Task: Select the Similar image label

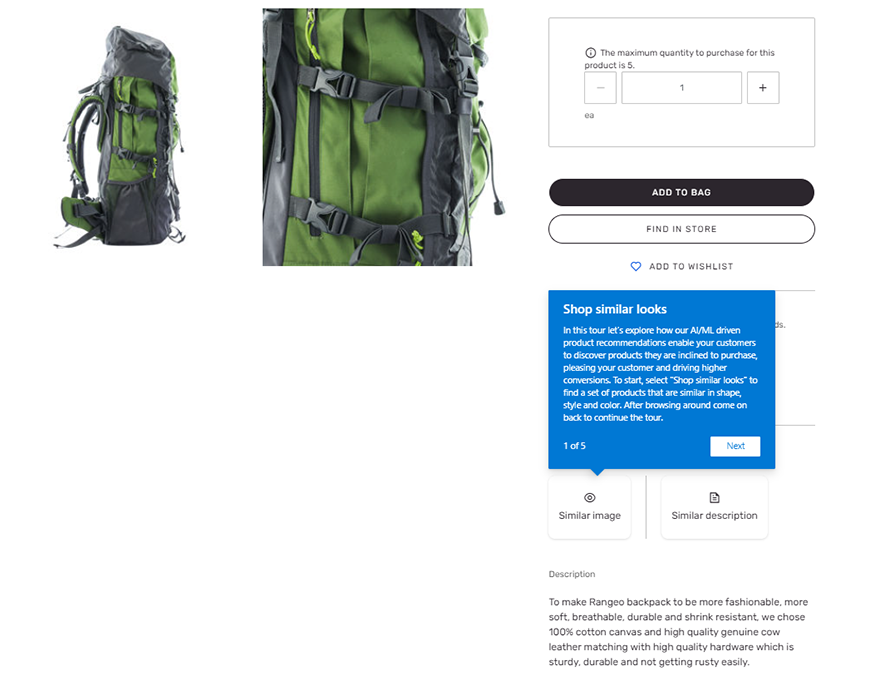Action: [x=589, y=515]
